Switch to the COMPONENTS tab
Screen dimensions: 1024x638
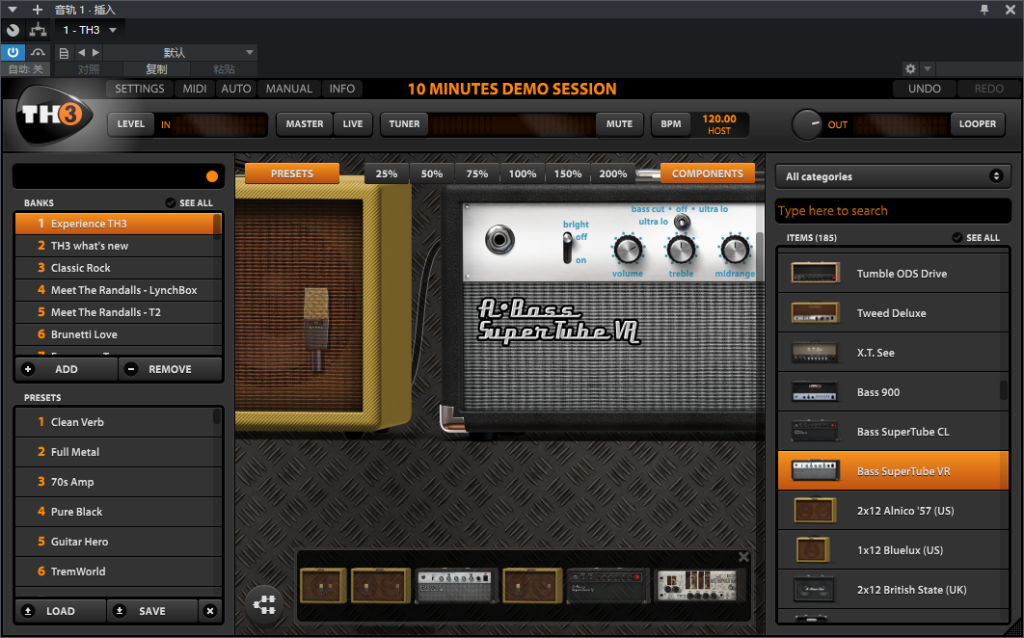click(707, 174)
